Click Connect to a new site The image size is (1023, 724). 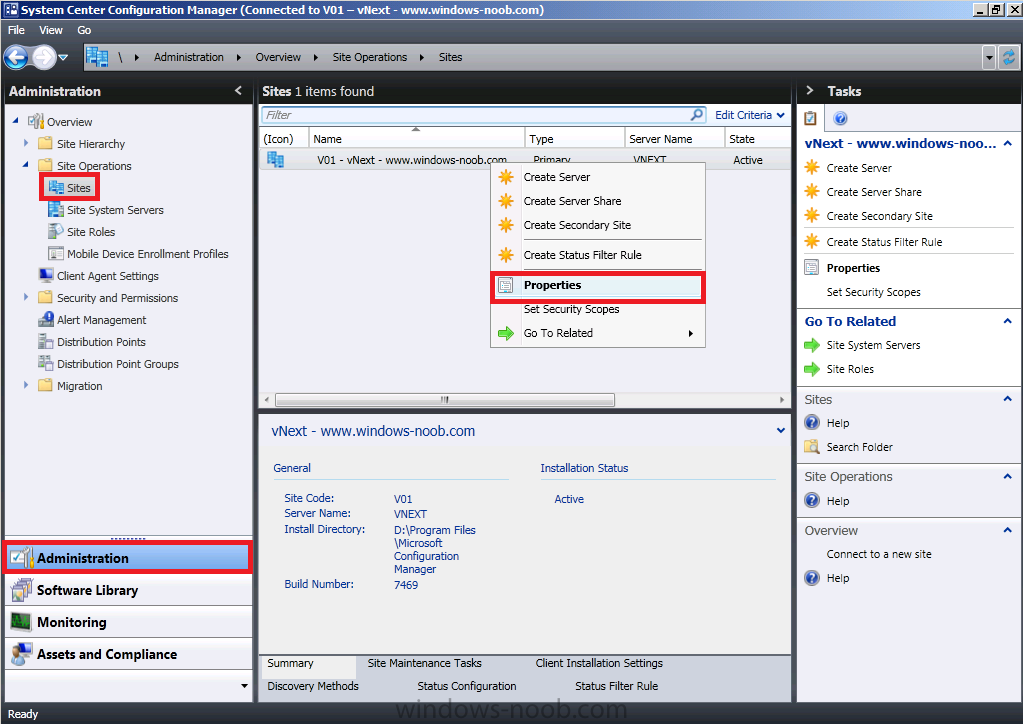pyautogui.click(x=879, y=554)
